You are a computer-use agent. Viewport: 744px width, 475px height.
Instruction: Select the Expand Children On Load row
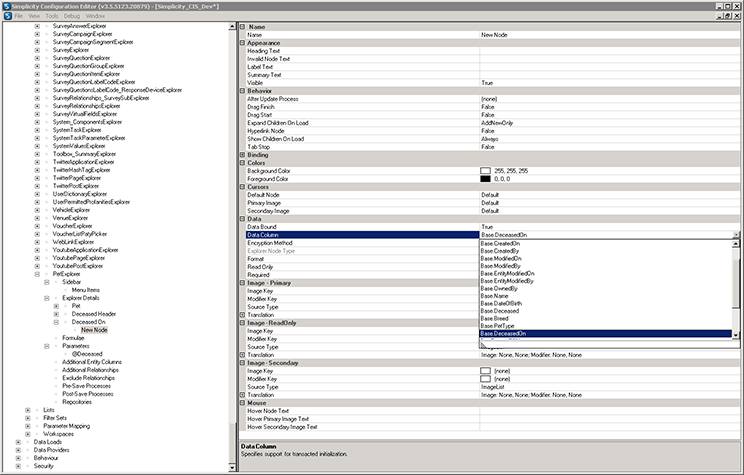[493, 123]
